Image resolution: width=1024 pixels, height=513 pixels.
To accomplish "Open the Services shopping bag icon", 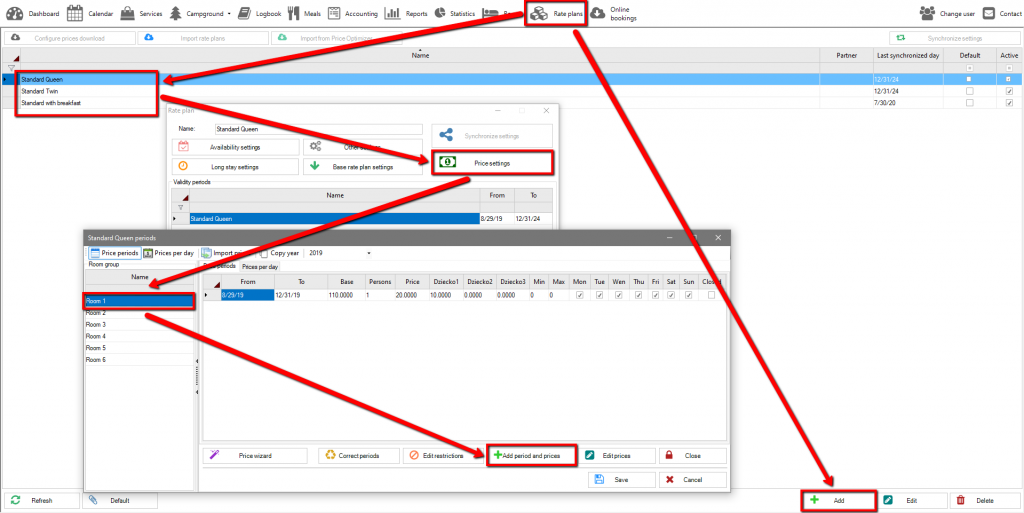I will [127, 13].
